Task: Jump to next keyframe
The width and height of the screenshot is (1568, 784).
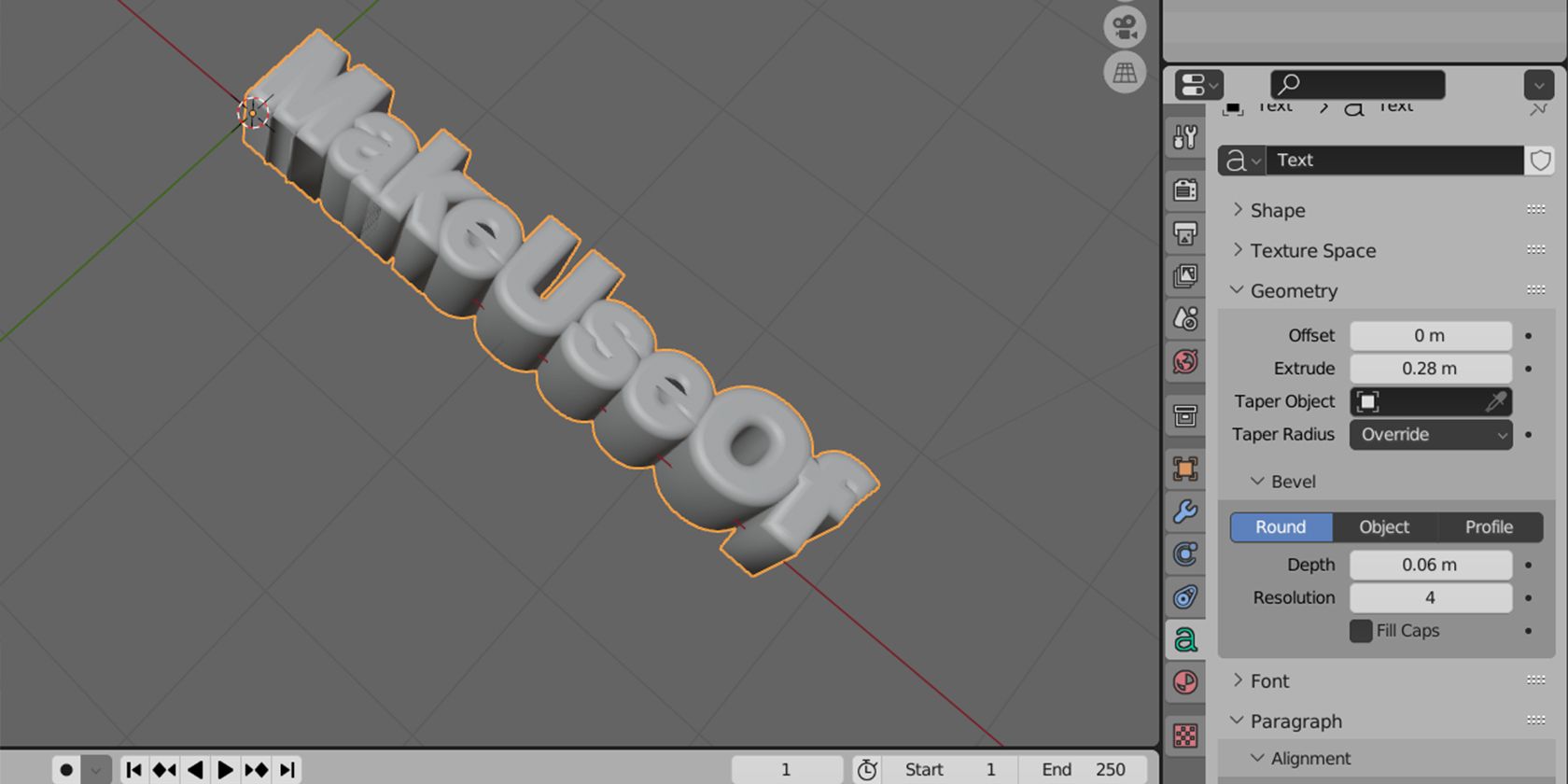Action: [x=257, y=770]
